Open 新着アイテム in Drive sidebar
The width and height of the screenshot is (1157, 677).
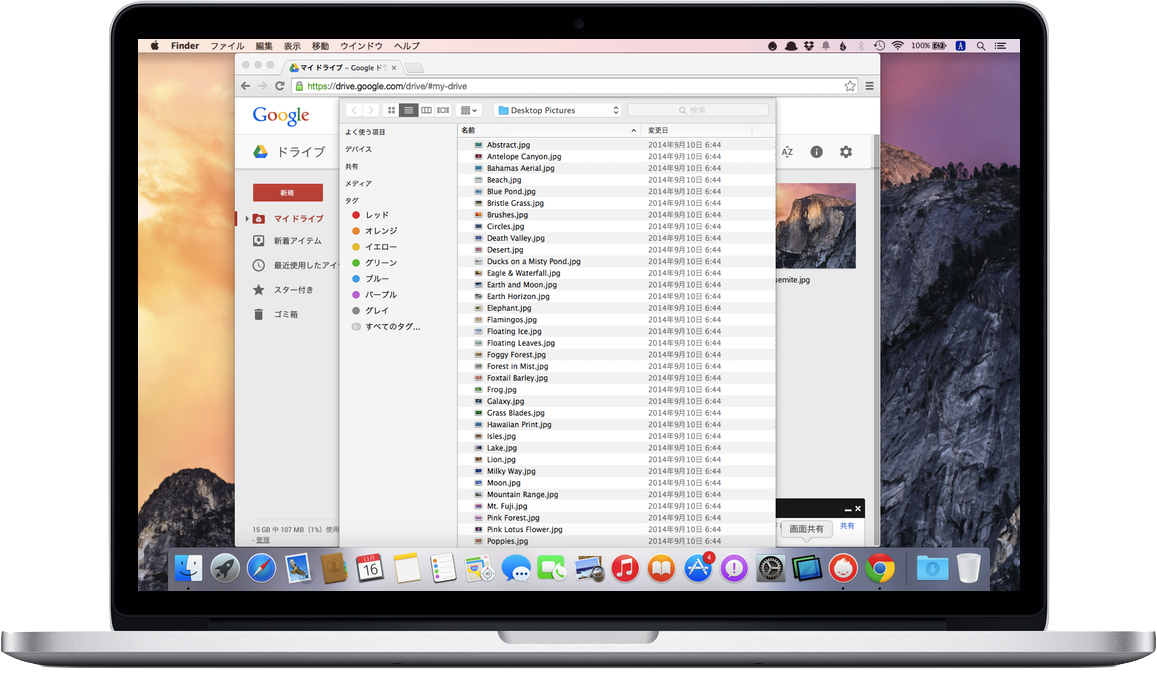pyautogui.click(x=297, y=241)
